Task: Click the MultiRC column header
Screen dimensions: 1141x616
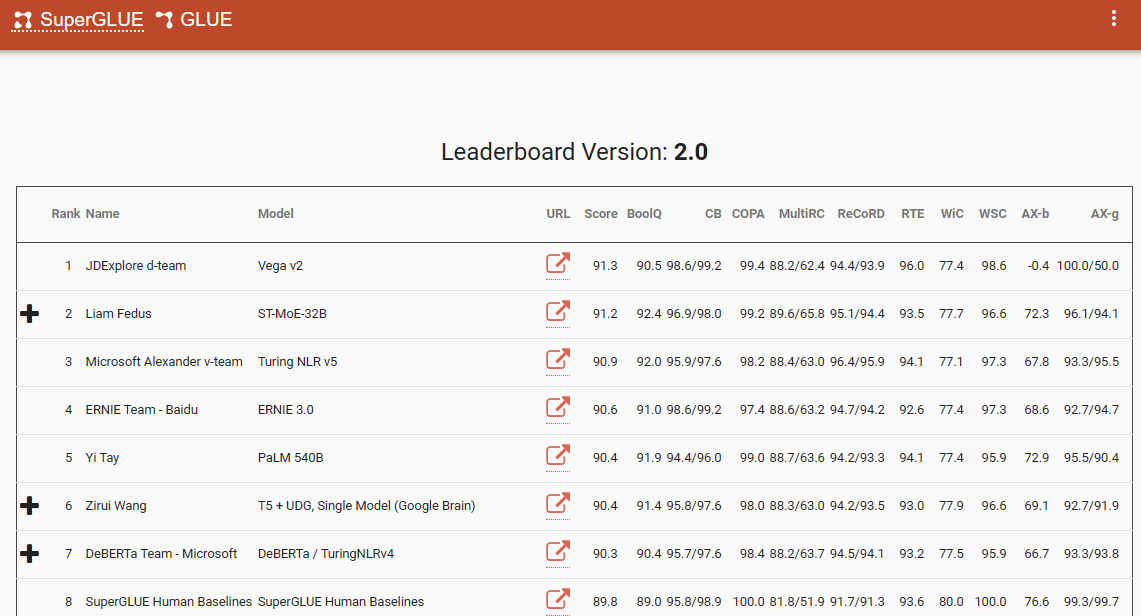Action: (x=801, y=214)
